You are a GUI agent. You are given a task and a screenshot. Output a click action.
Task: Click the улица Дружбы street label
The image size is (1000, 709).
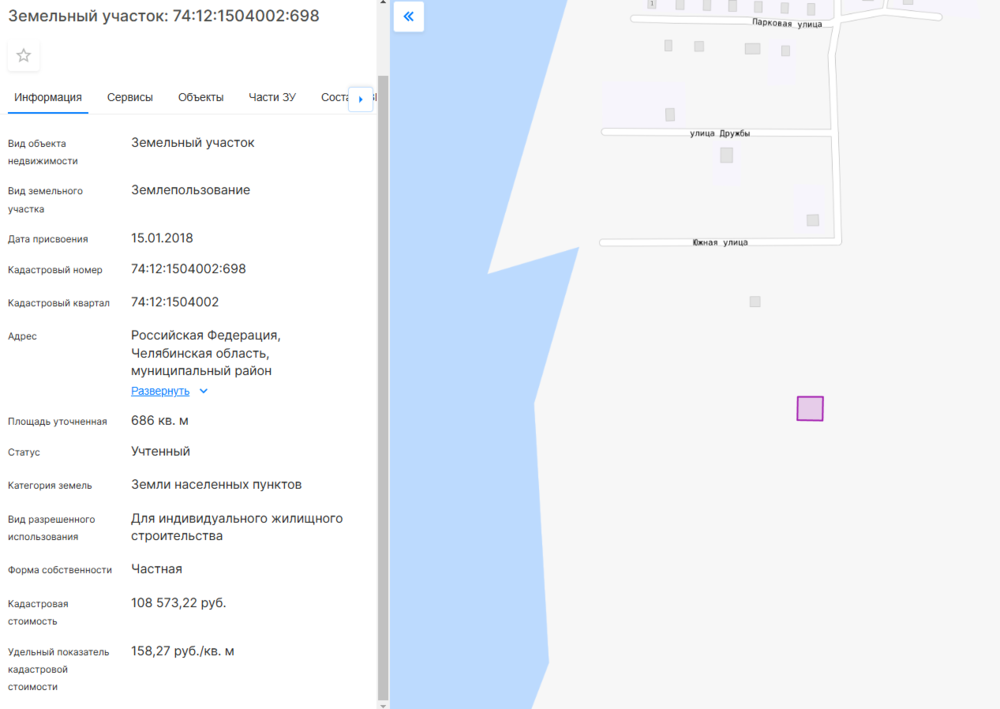coord(720,133)
